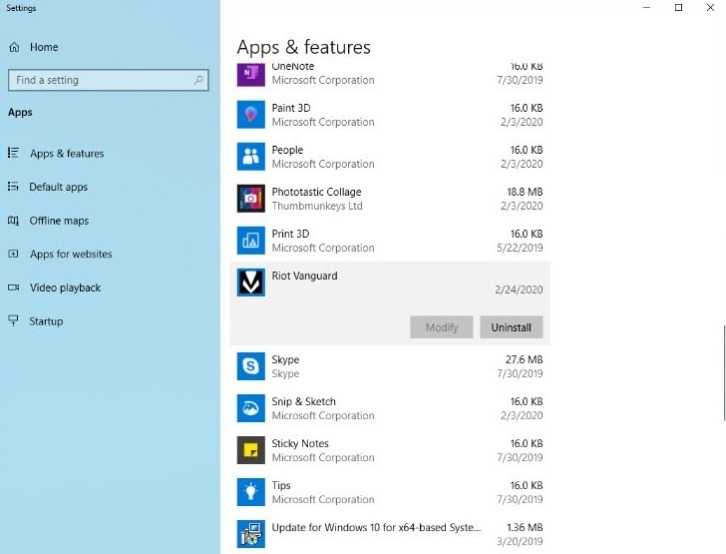Click the Video playback sidebar icon
This screenshot has width=726, height=554.
click(x=13, y=287)
